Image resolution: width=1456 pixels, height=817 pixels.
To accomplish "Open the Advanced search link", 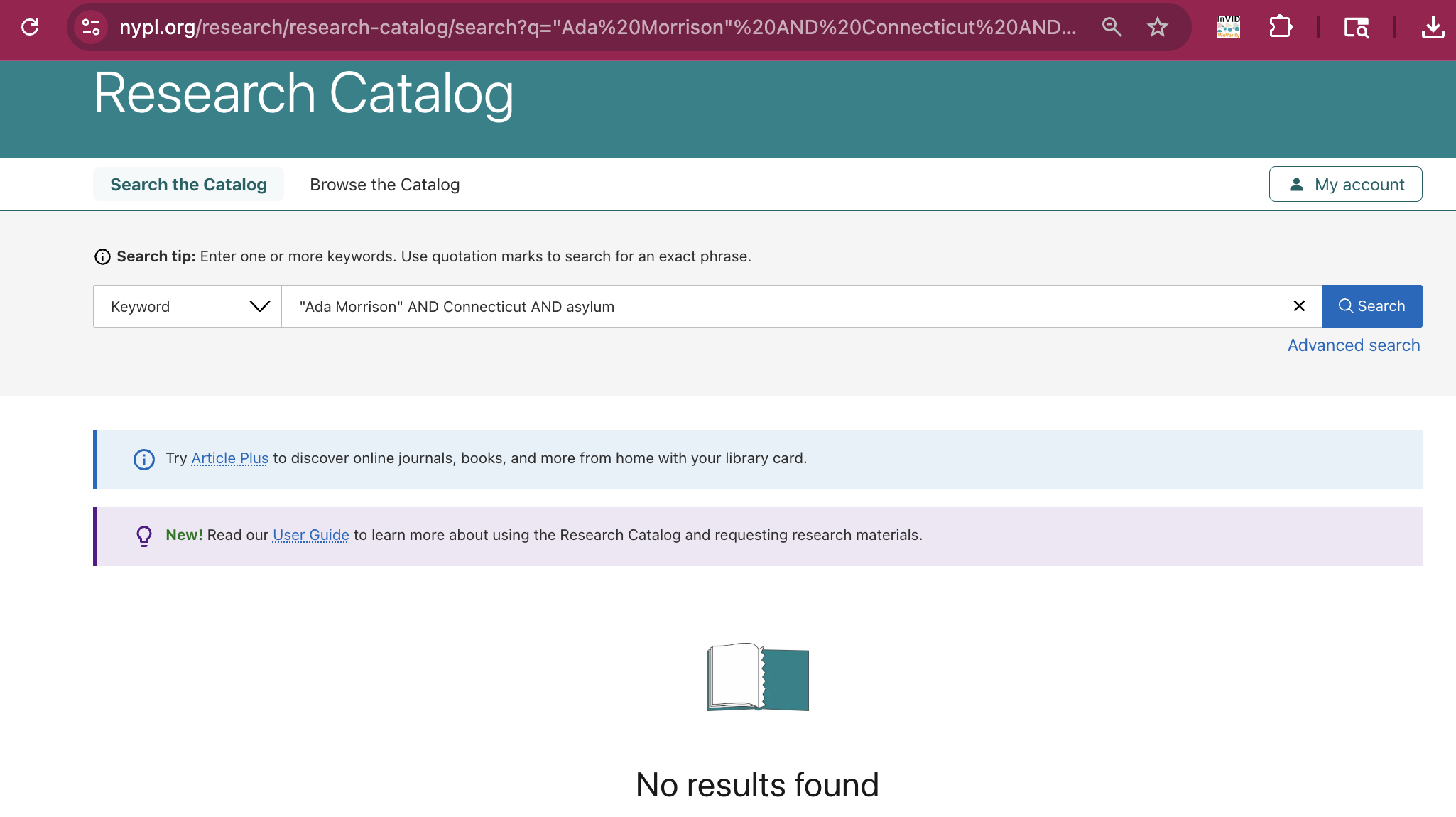I will [x=1353, y=345].
